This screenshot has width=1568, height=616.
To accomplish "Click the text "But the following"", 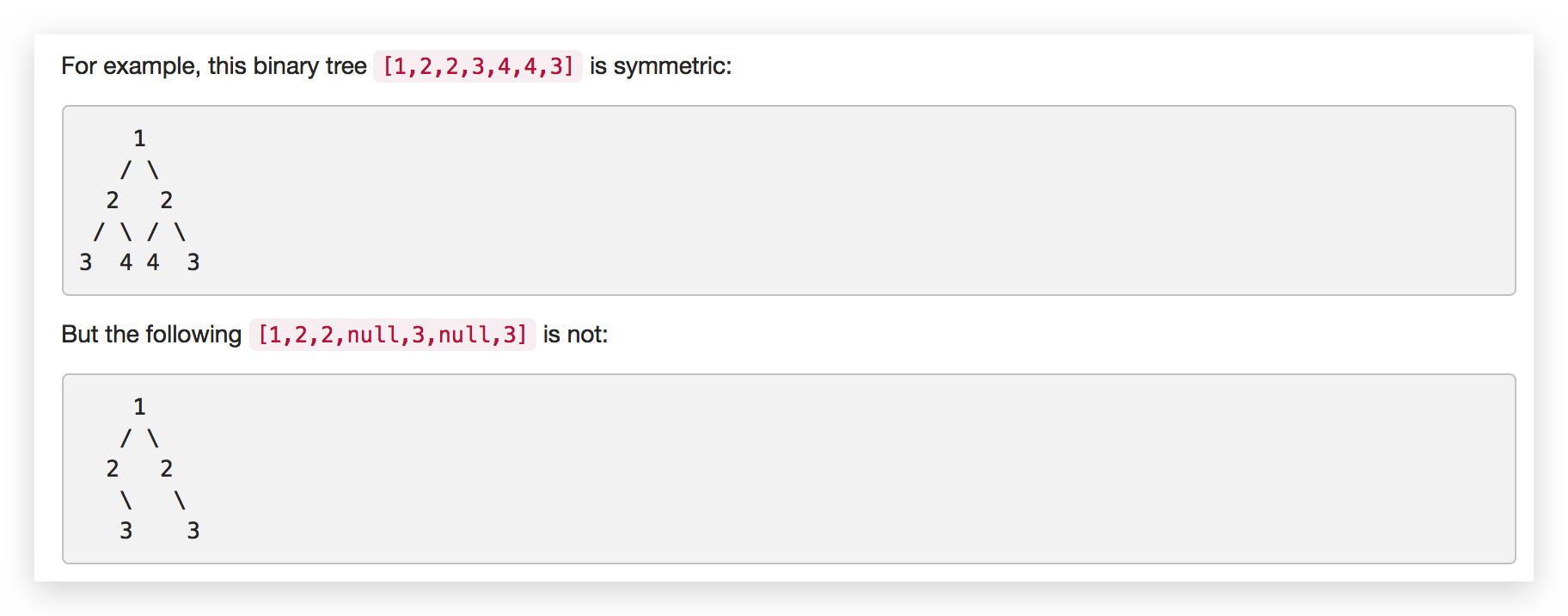I will [151, 335].
